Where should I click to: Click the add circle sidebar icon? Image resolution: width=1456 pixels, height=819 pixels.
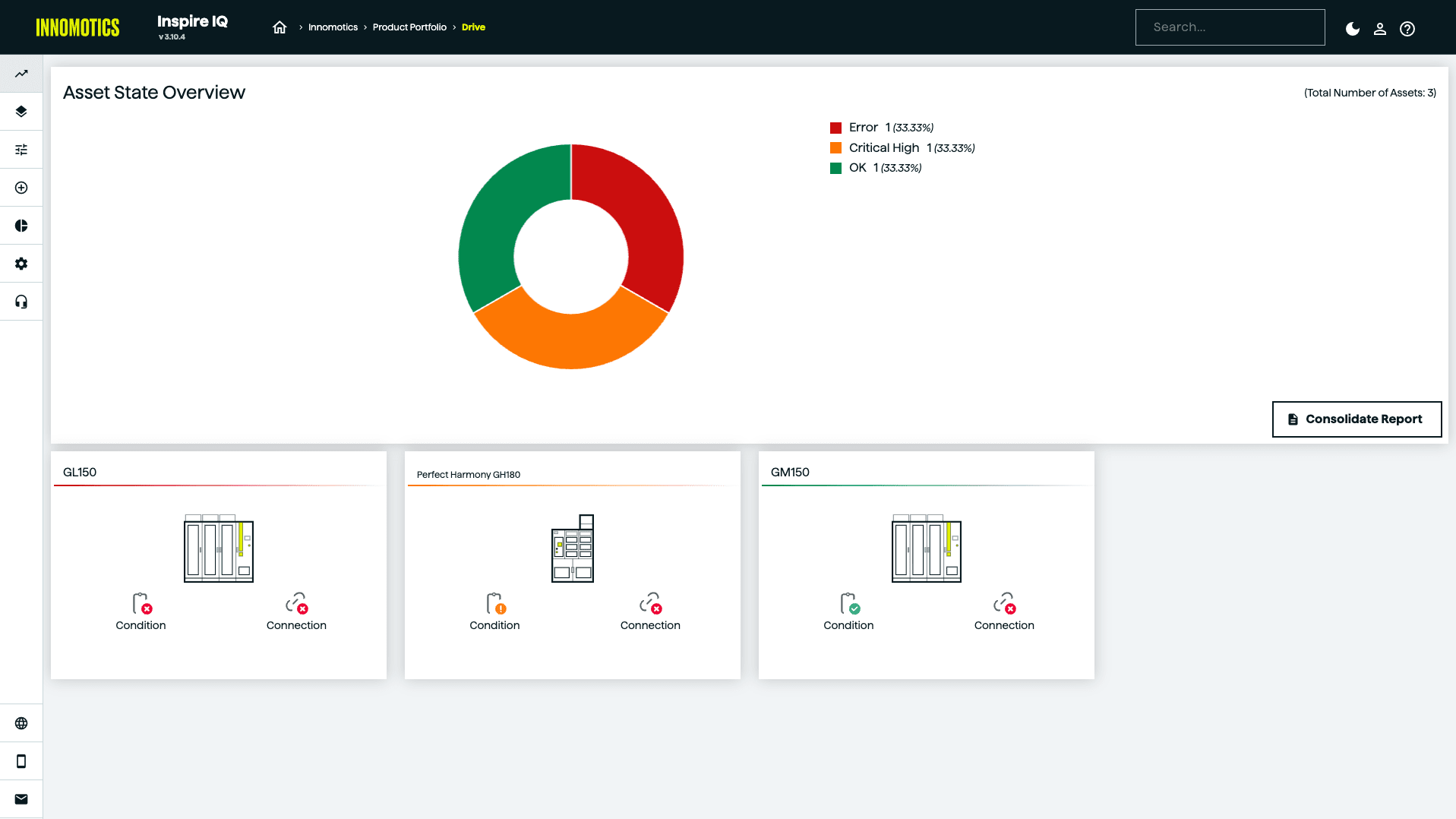tap(21, 188)
